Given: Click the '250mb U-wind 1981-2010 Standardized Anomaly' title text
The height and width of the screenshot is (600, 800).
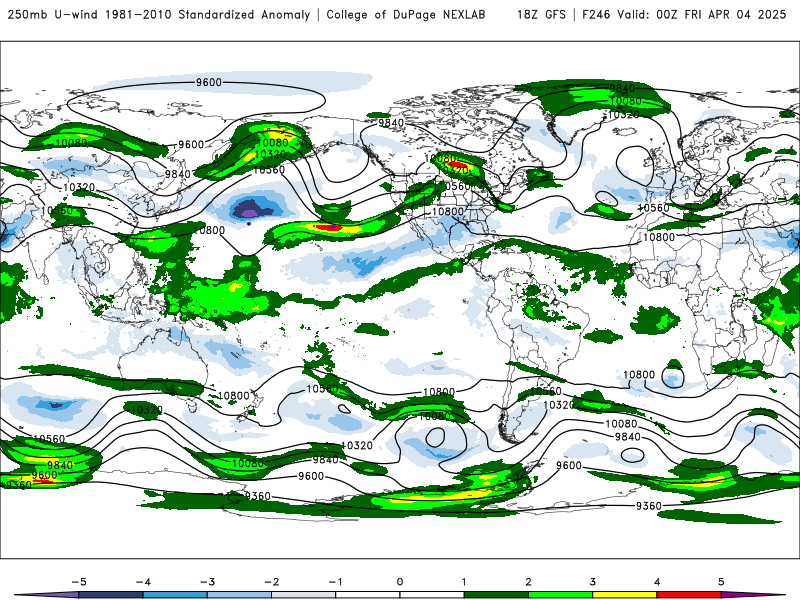Looking at the screenshot, I should click(x=159, y=14).
